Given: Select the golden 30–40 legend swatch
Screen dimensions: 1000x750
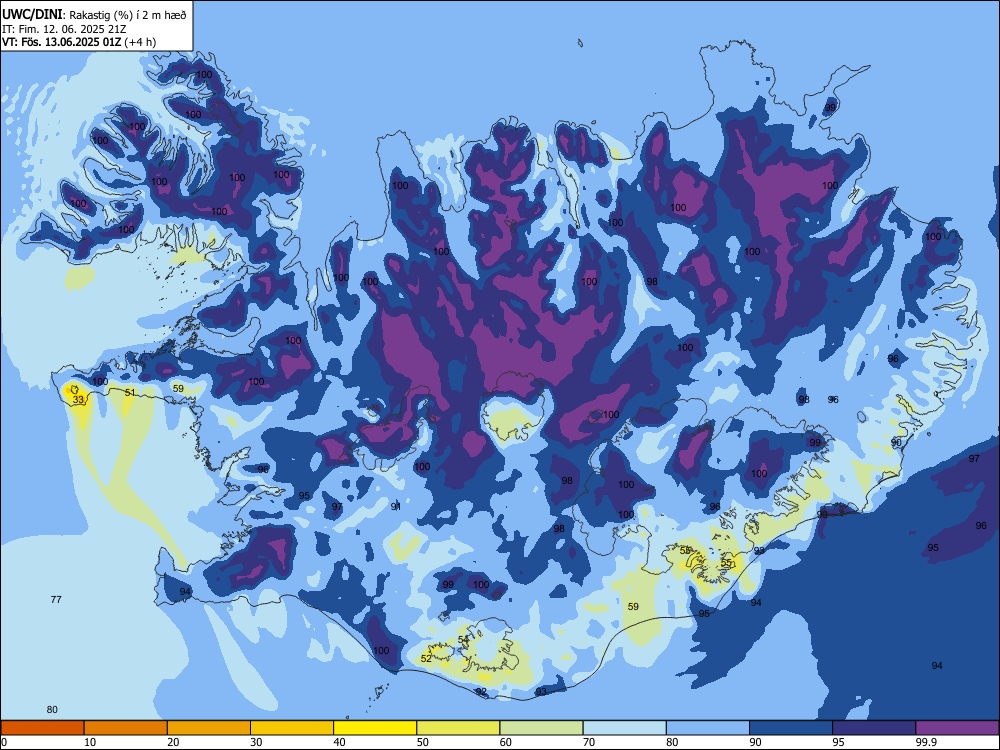Looking at the screenshot, I should [292, 728].
